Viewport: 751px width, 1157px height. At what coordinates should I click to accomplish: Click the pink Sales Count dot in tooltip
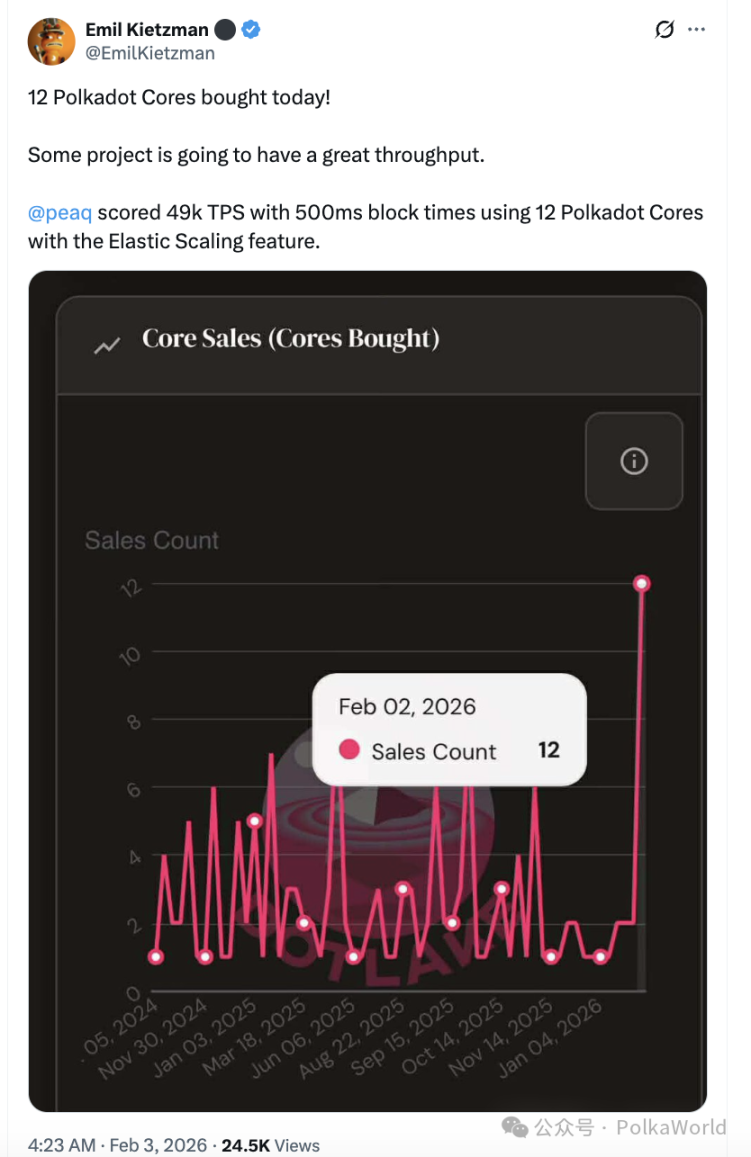(x=349, y=750)
